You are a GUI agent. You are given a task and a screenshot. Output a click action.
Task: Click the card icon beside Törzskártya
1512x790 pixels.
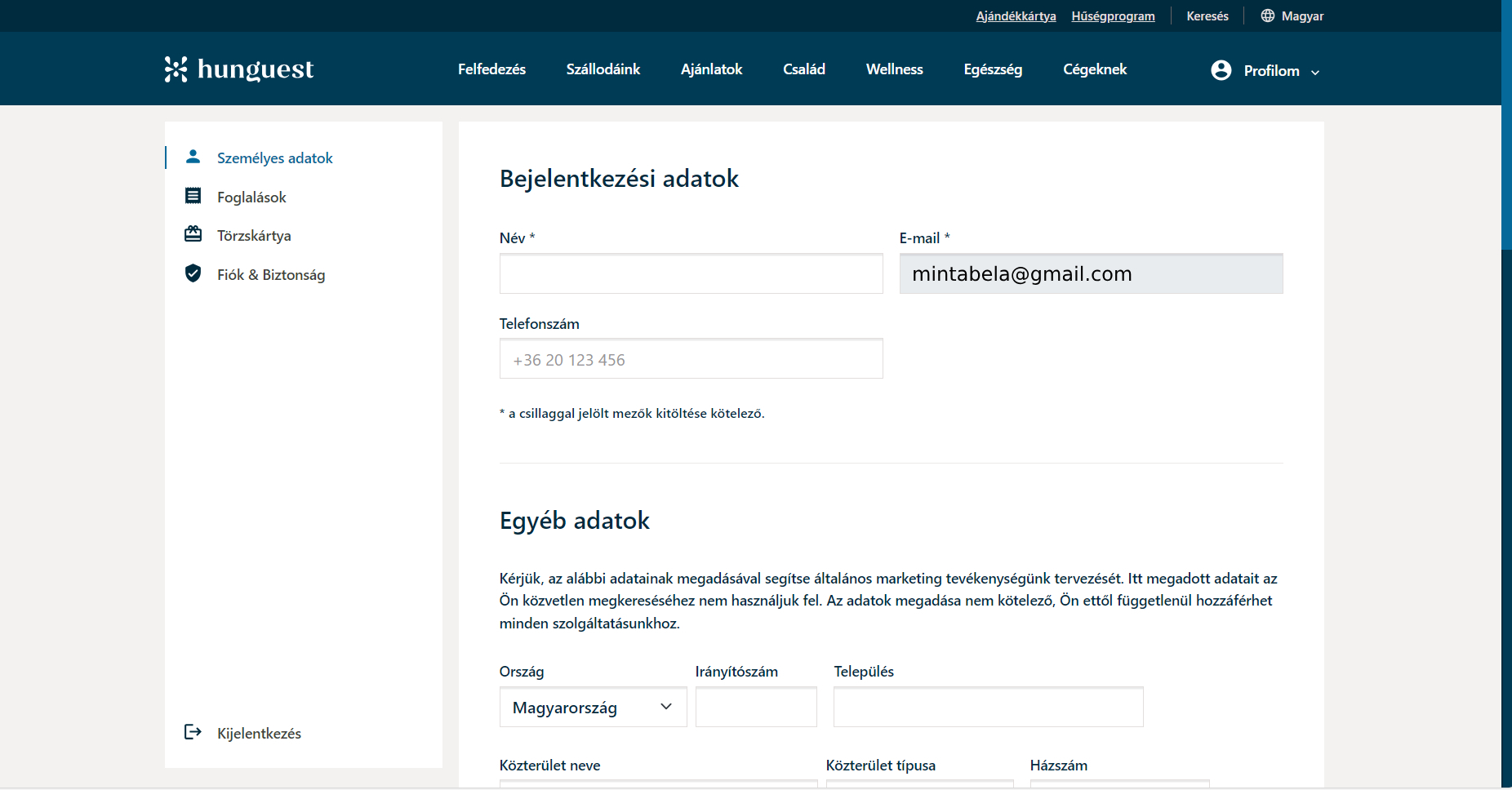tap(193, 234)
